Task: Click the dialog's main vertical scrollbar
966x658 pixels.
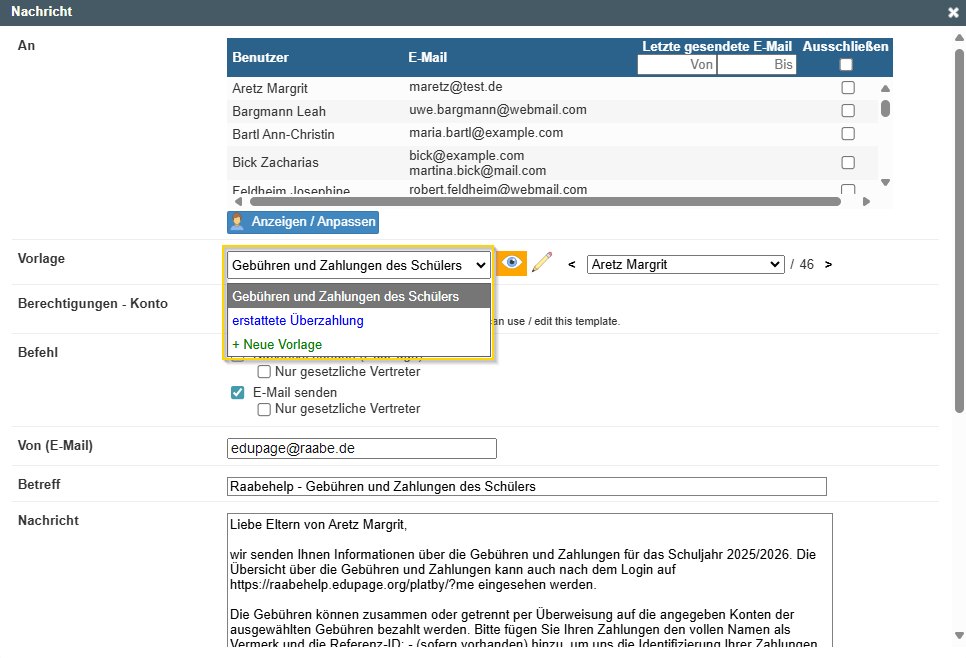Action: [x=959, y=231]
